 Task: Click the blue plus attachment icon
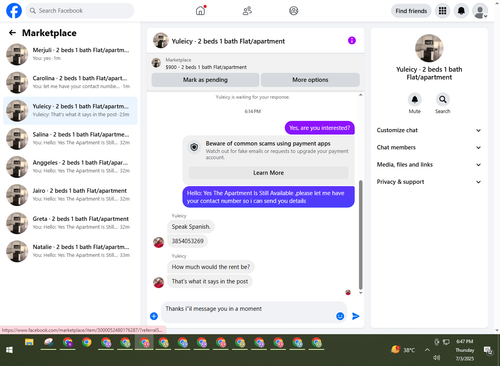(154, 316)
